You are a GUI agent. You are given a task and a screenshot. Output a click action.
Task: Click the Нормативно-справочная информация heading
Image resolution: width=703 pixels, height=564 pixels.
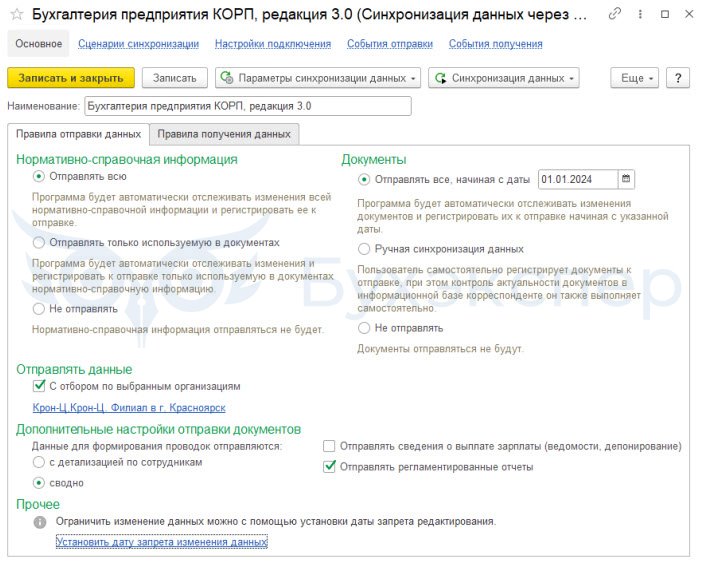click(127, 160)
